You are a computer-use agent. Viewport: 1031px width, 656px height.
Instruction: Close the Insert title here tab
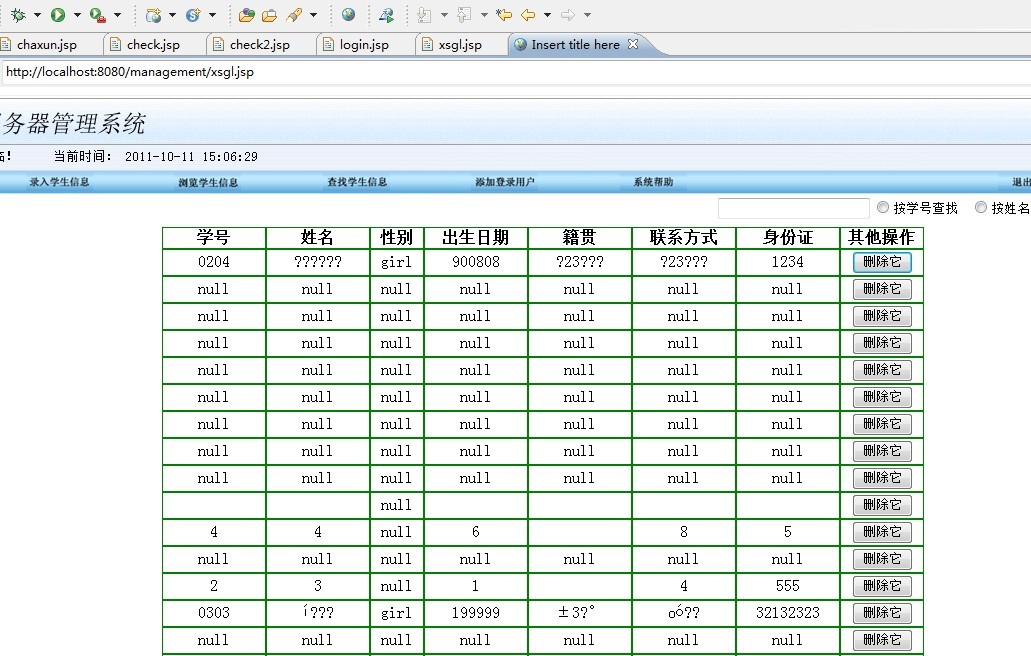pyautogui.click(x=633, y=44)
